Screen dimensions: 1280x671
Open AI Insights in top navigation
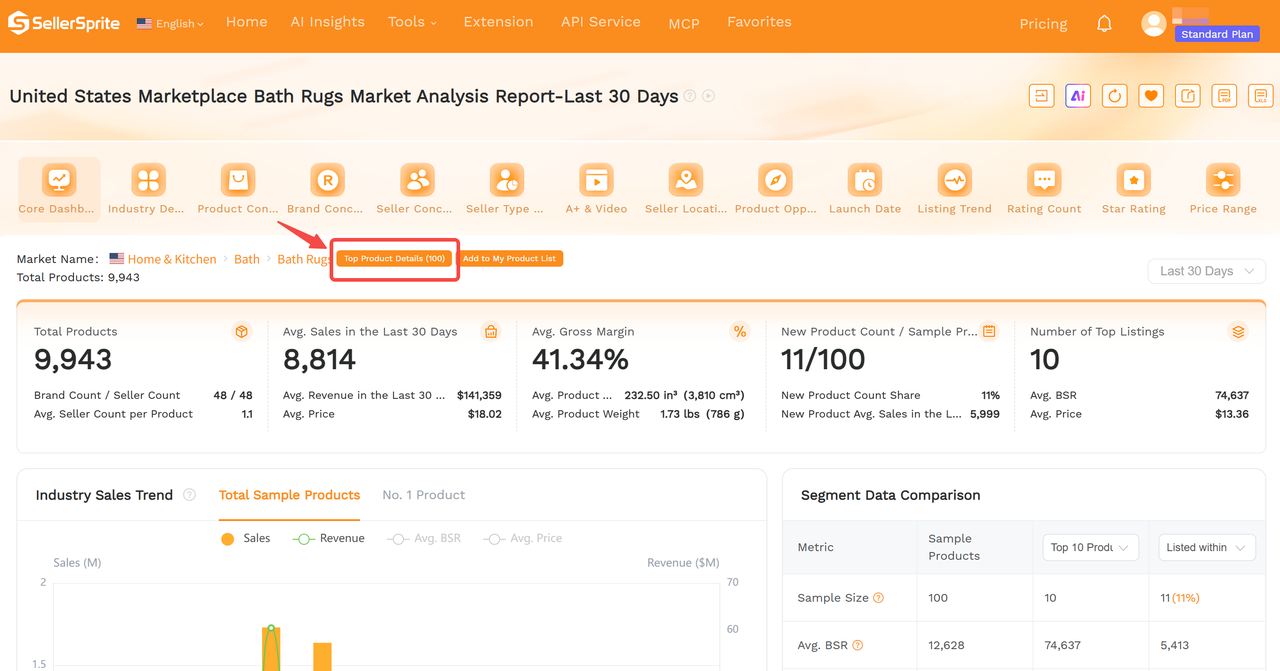327,22
